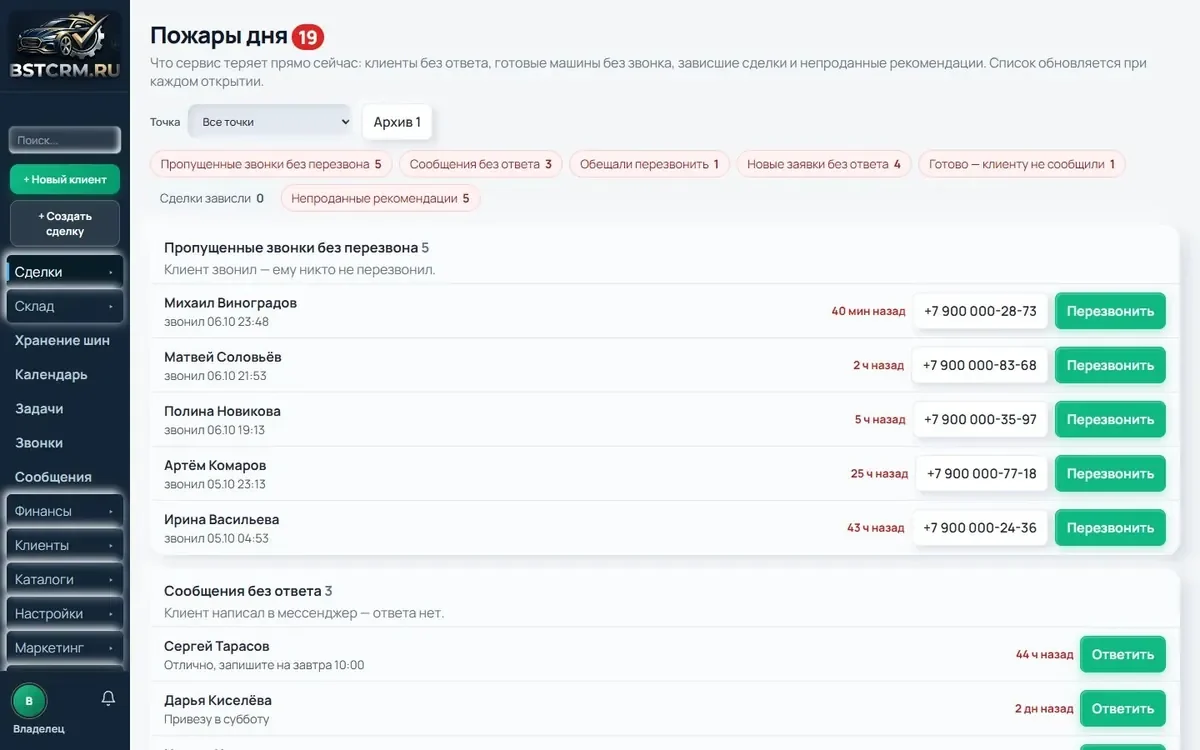
Task: Click the name Сергей Тарасов
Action: (216, 646)
